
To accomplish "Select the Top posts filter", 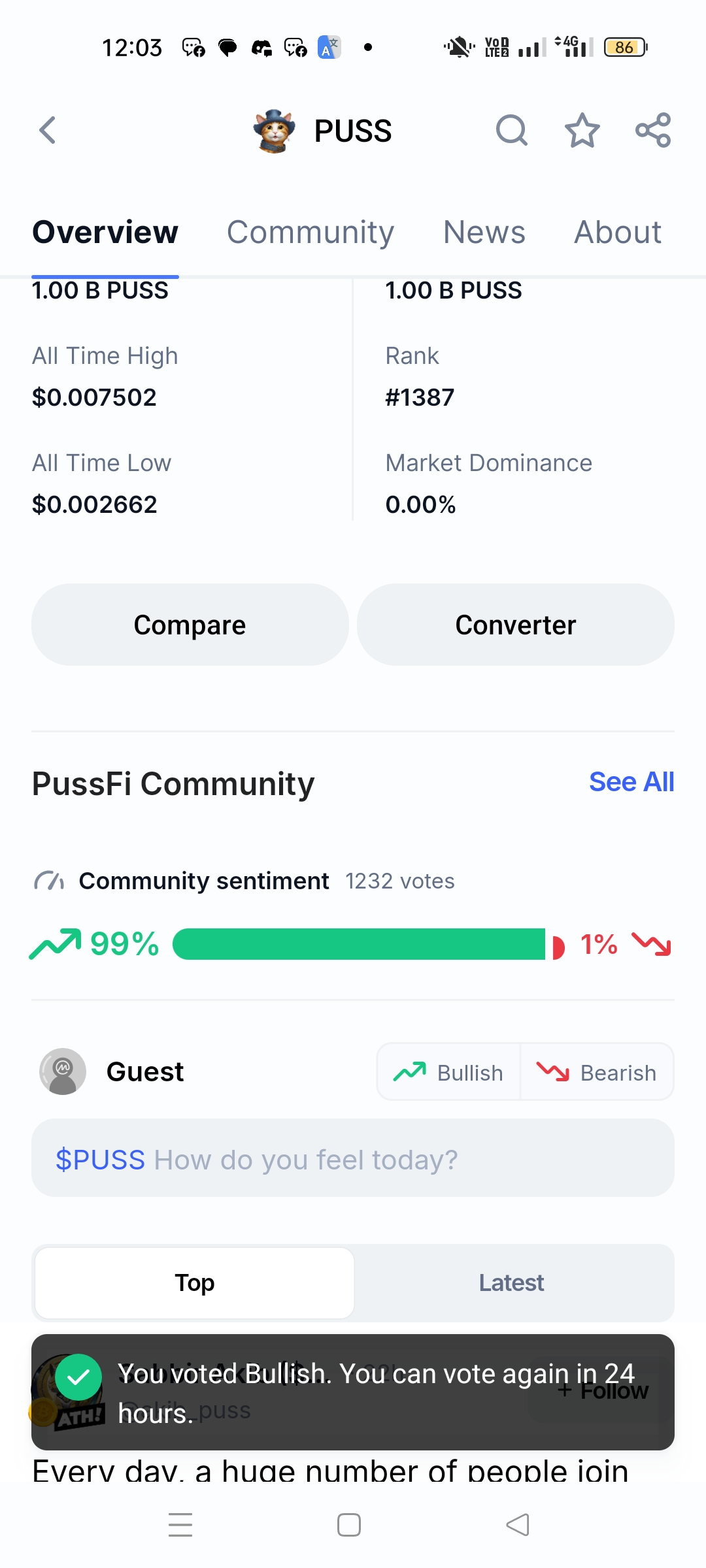I will click(195, 1282).
